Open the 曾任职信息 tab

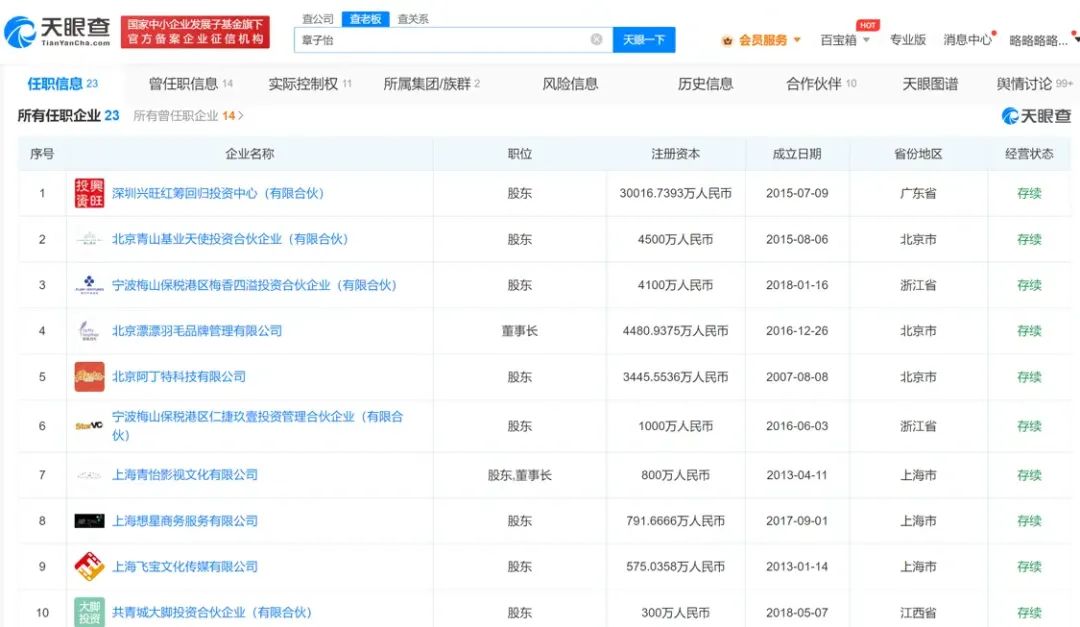coord(183,84)
